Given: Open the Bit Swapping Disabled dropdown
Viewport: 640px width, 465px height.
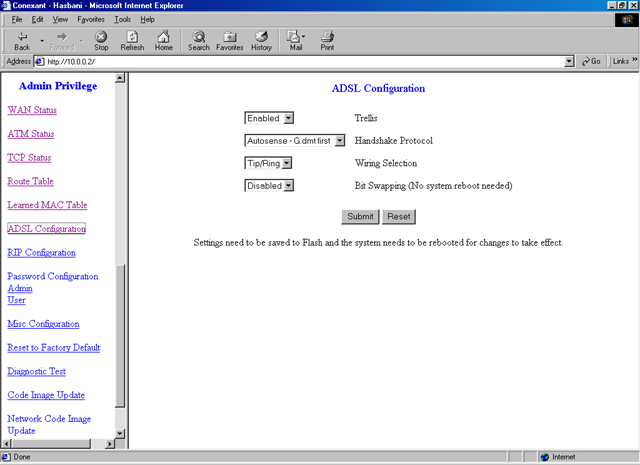Looking at the screenshot, I should [x=269, y=185].
